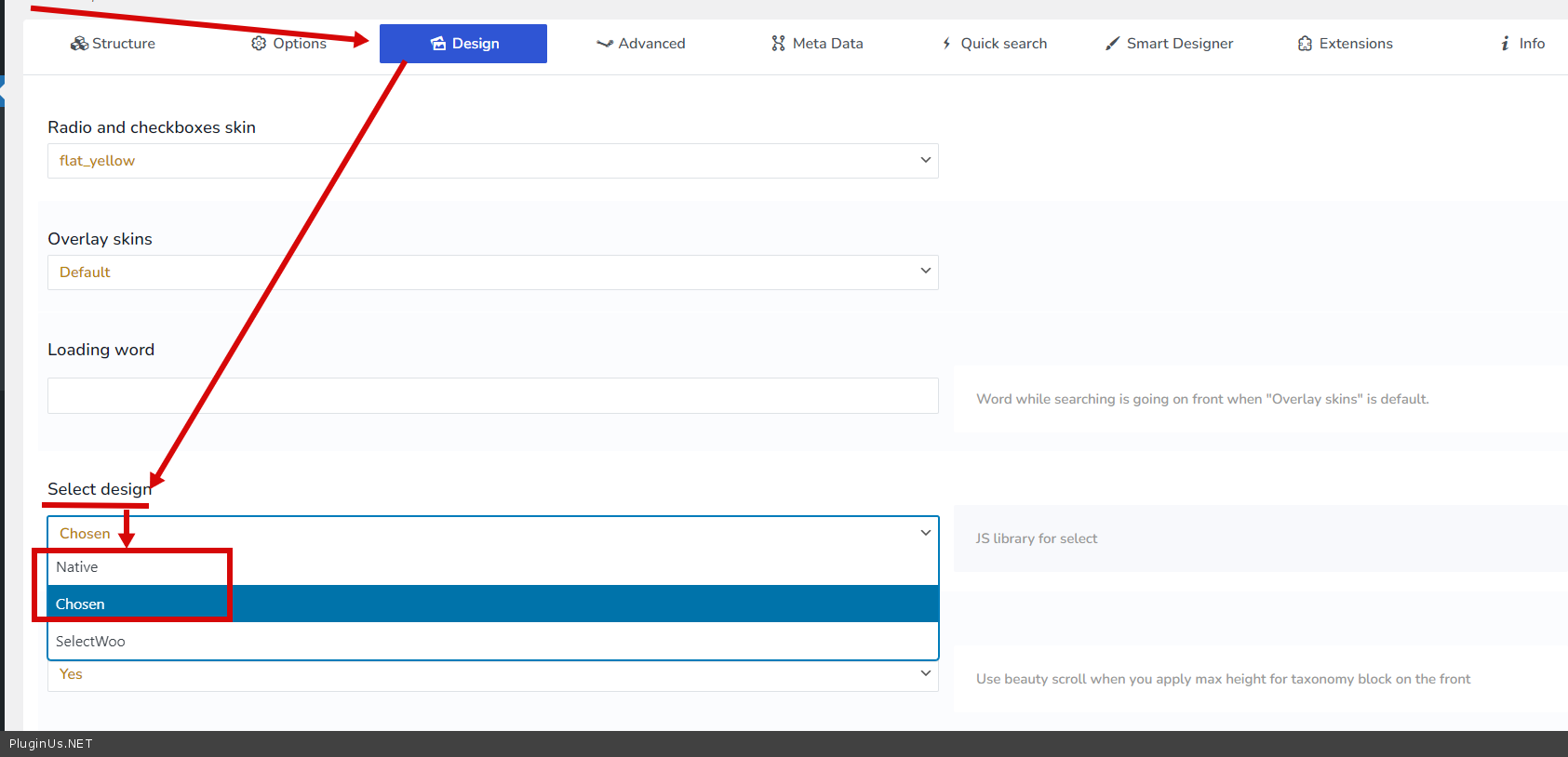Click the PluginUs.NET footer link
1568x757 pixels.
tap(51, 744)
